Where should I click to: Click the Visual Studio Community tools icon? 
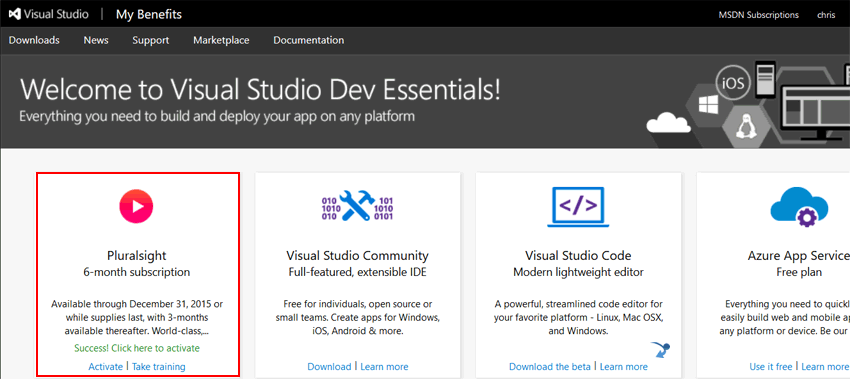coord(357,206)
